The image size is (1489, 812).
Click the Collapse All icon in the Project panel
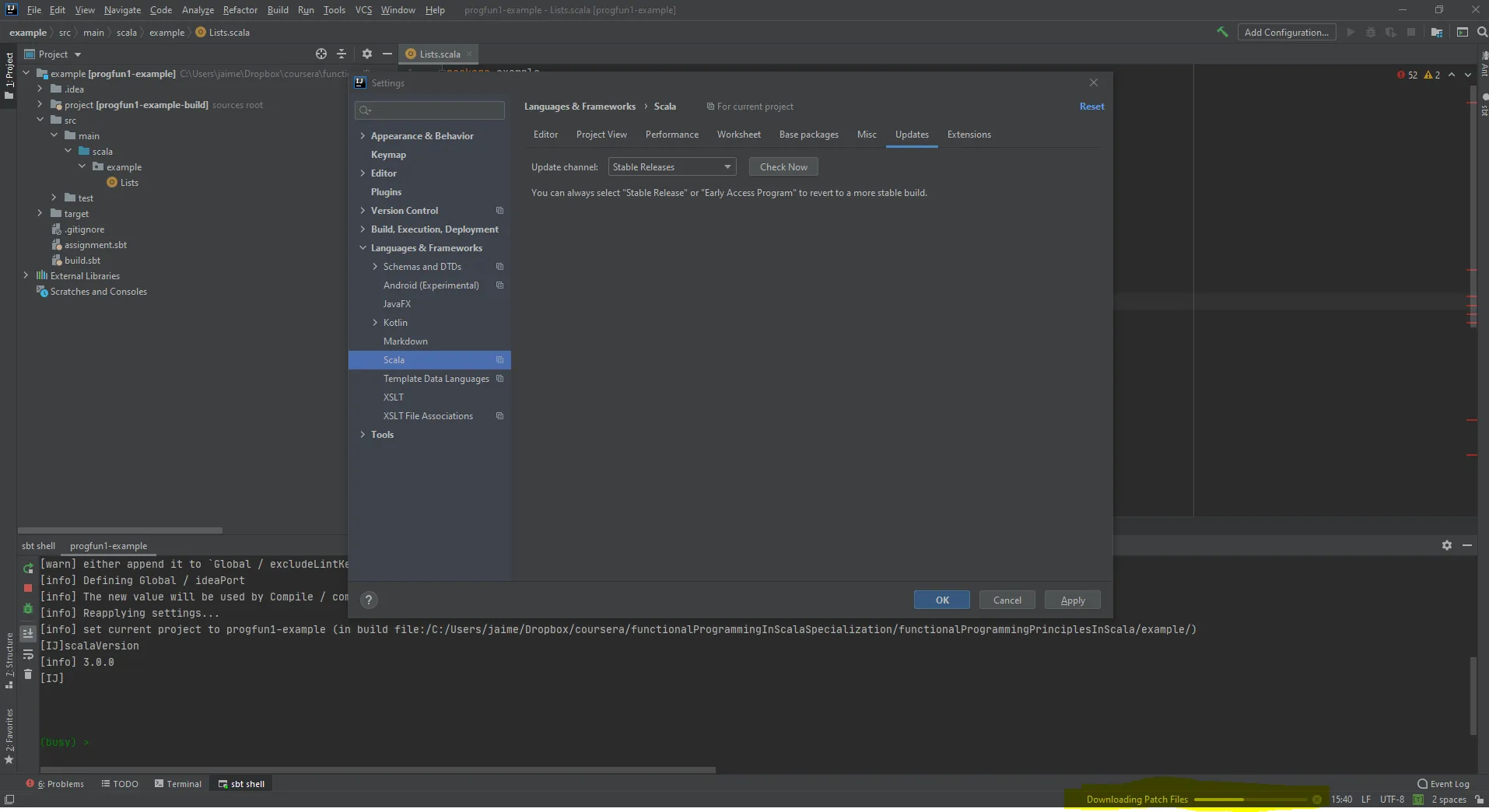(x=342, y=54)
